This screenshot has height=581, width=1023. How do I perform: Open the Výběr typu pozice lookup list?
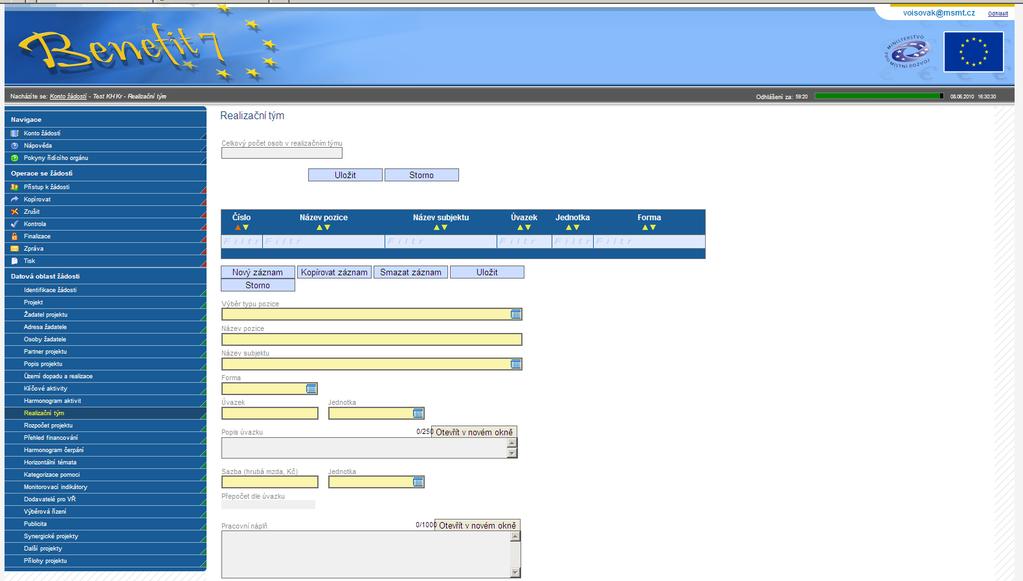(x=516, y=314)
